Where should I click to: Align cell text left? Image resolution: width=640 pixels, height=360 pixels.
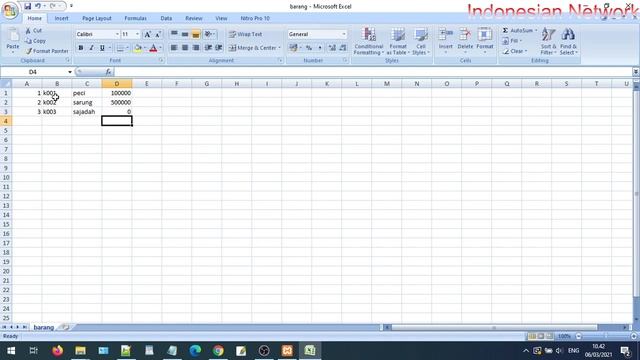coord(174,48)
